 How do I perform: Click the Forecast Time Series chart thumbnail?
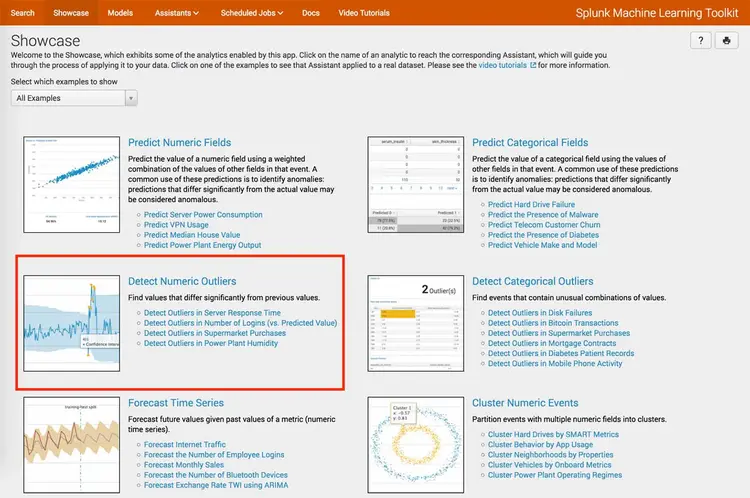[x=72, y=445]
